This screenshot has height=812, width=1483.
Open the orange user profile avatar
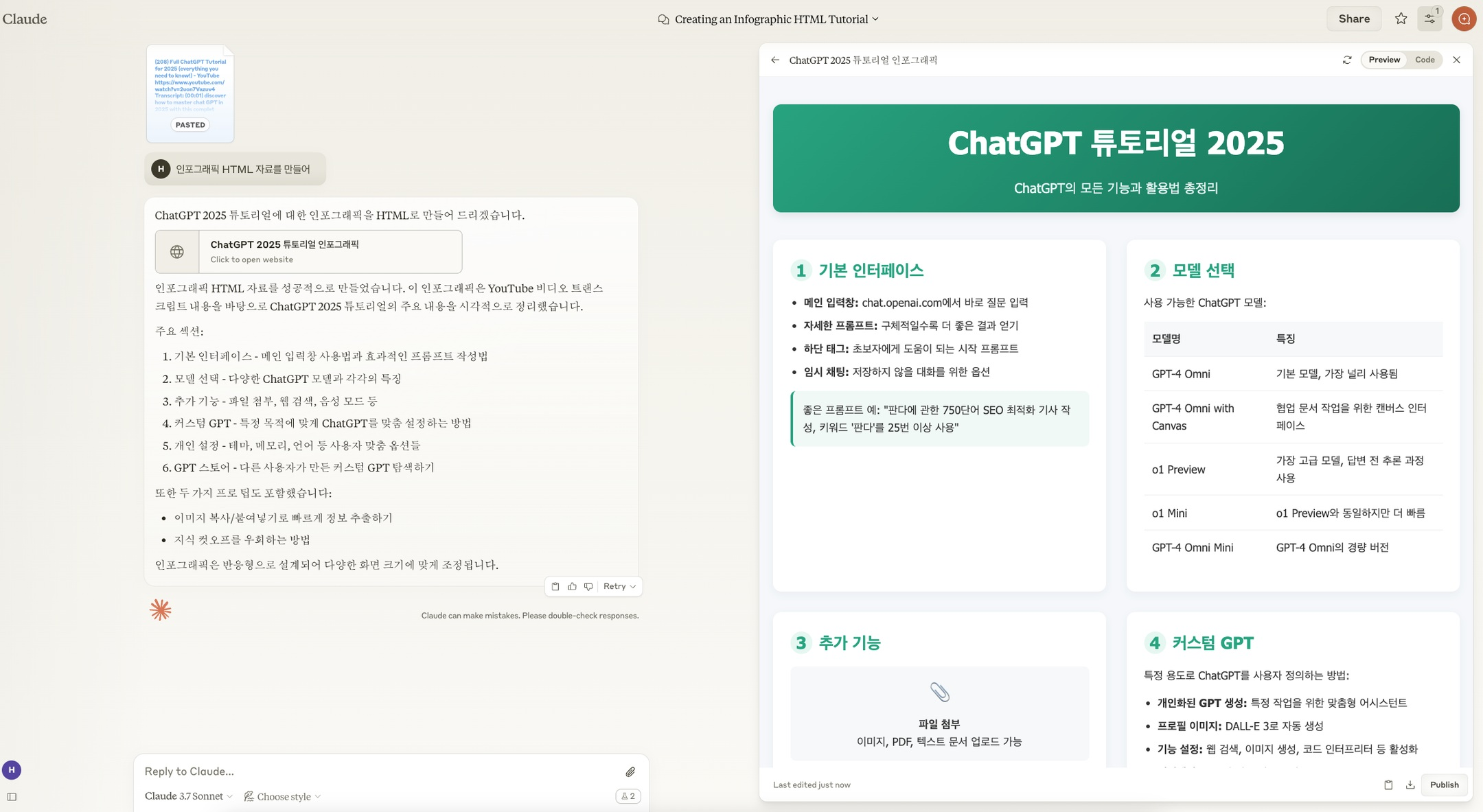pyautogui.click(x=1464, y=19)
